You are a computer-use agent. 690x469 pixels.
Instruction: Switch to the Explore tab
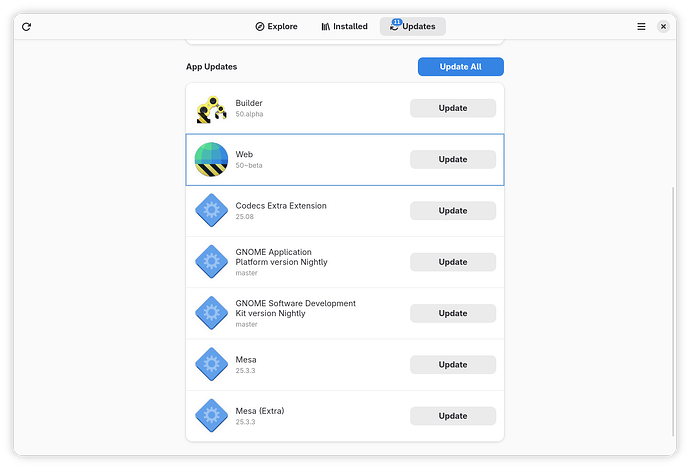(x=276, y=27)
